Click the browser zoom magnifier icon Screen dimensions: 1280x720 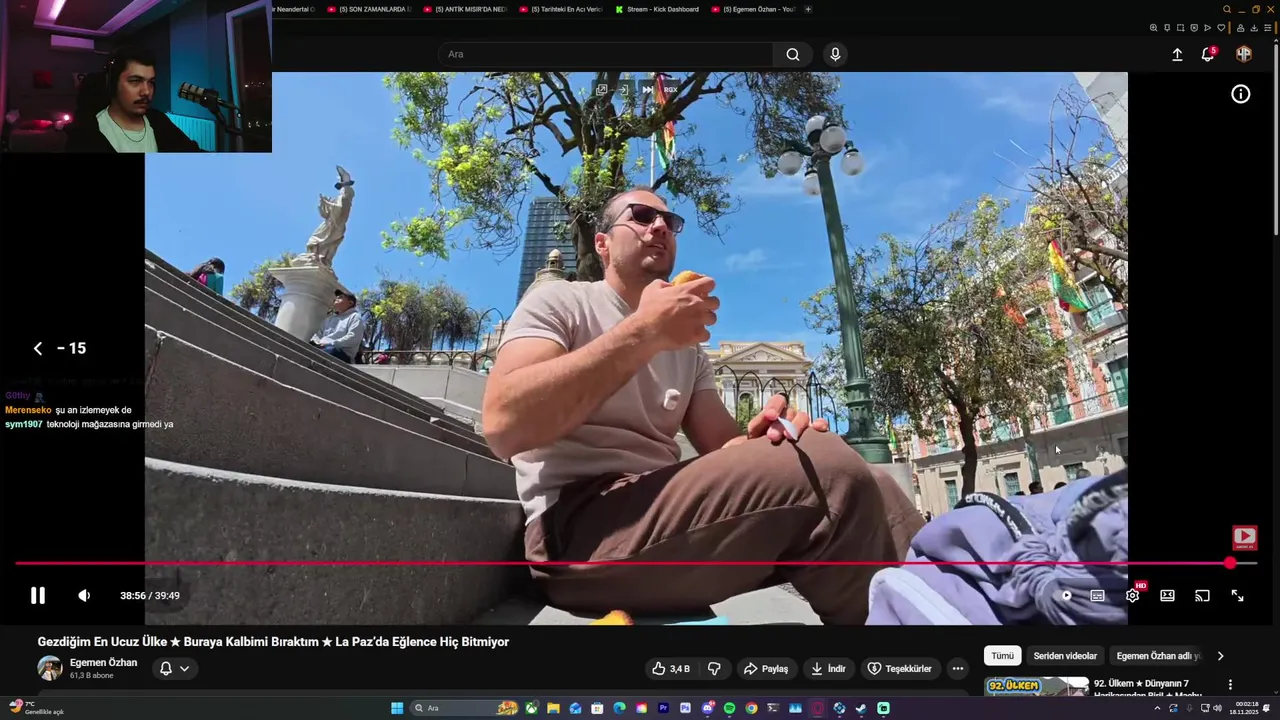(x=1153, y=28)
